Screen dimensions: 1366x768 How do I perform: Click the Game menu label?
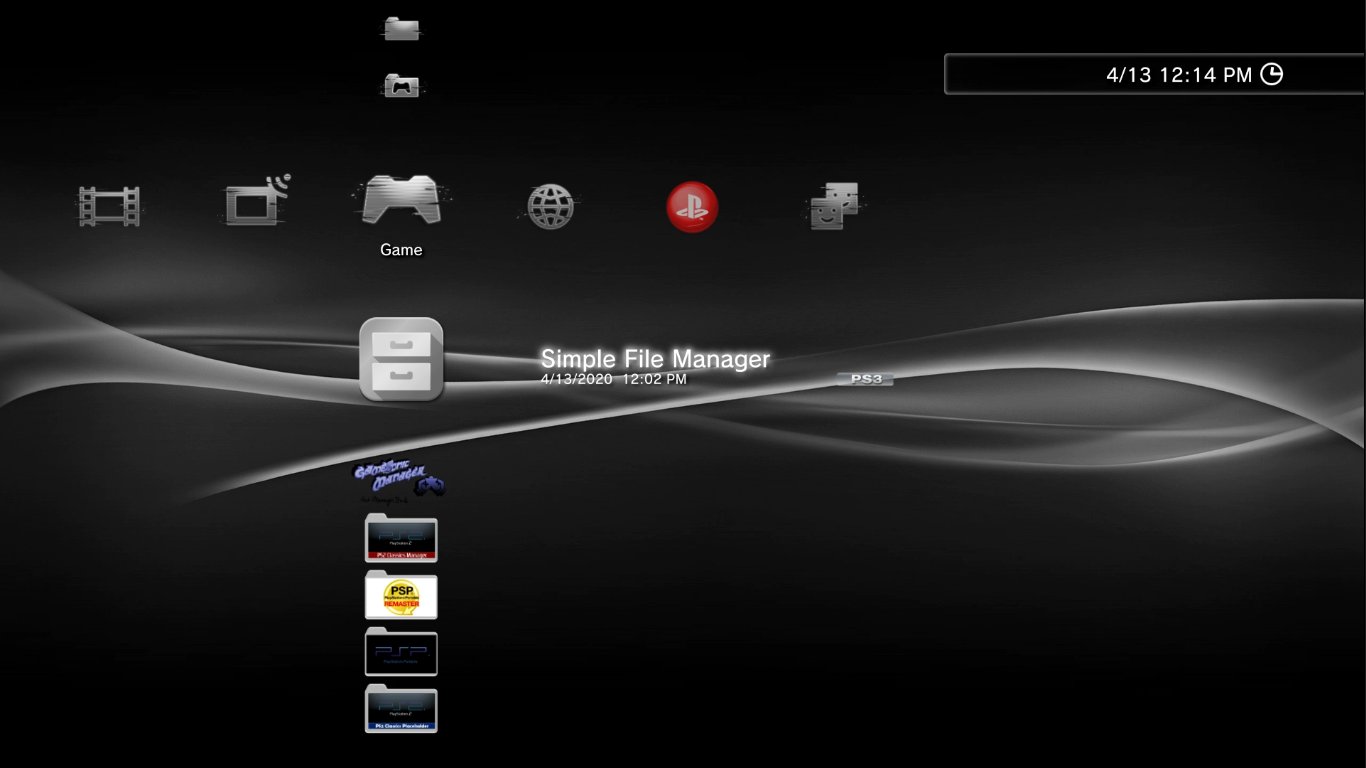point(401,250)
